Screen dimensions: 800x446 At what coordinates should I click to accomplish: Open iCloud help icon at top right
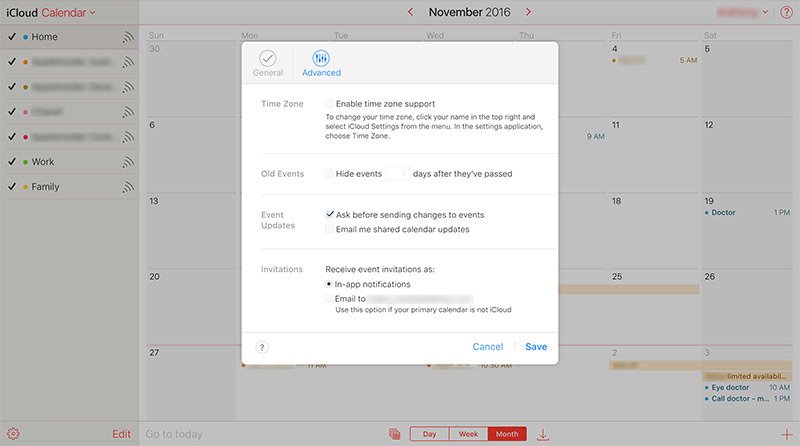786,12
